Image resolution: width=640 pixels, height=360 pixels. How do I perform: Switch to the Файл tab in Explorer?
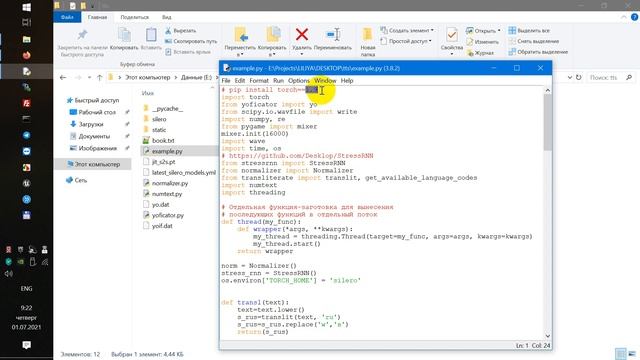click(67, 17)
